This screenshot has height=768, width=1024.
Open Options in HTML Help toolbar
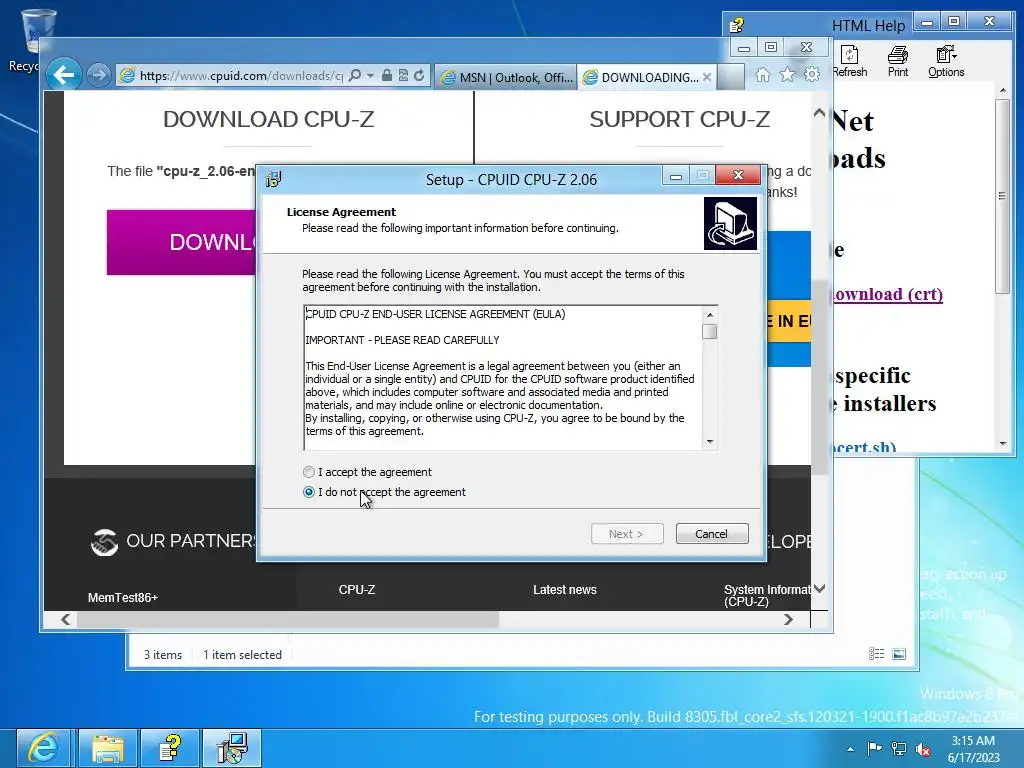pyautogui.click(x=946, y=62)
